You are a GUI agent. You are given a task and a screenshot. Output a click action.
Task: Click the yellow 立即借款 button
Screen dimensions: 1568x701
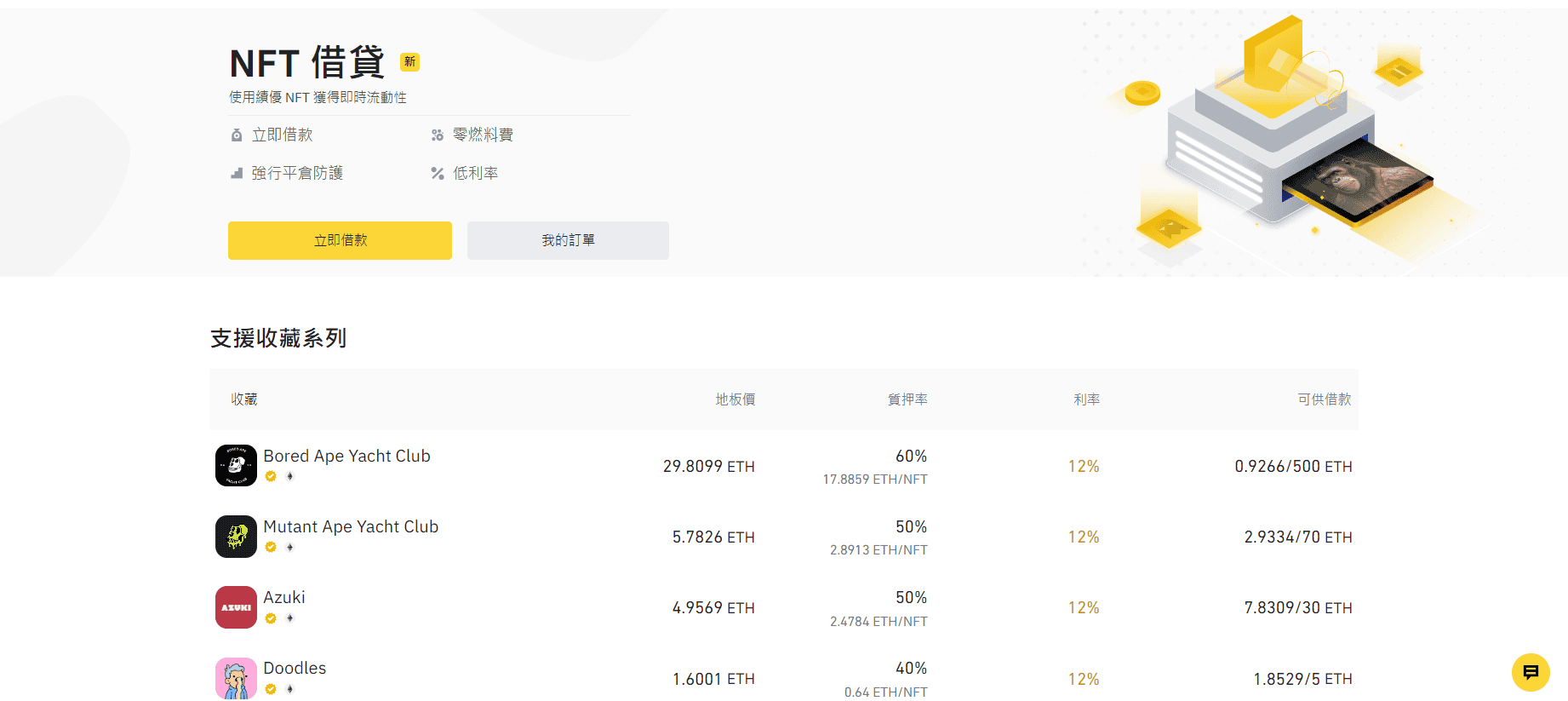[x=340, y=240]
